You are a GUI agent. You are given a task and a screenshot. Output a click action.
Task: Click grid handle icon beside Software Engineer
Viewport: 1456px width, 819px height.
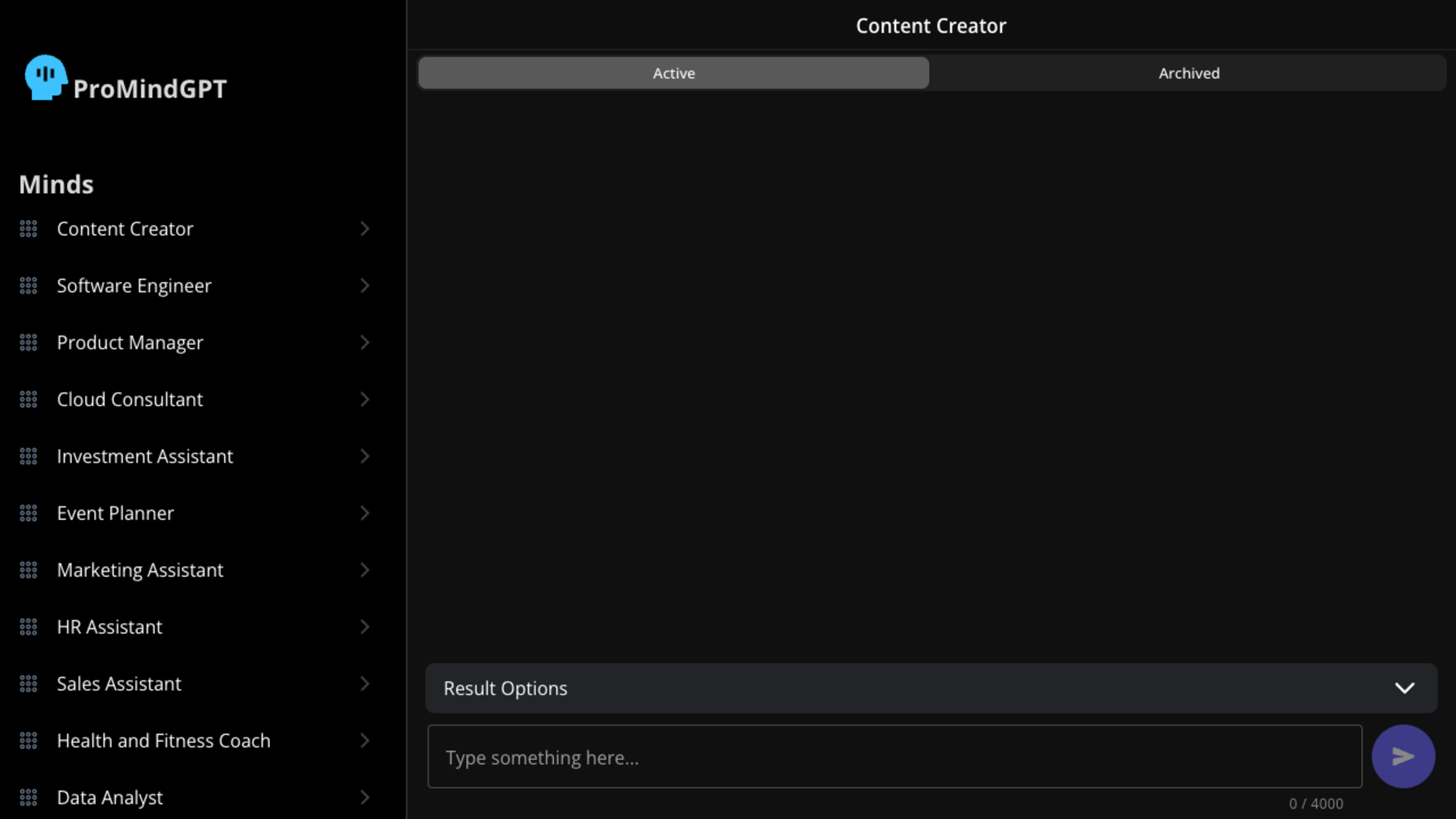(x=28, y=286)
